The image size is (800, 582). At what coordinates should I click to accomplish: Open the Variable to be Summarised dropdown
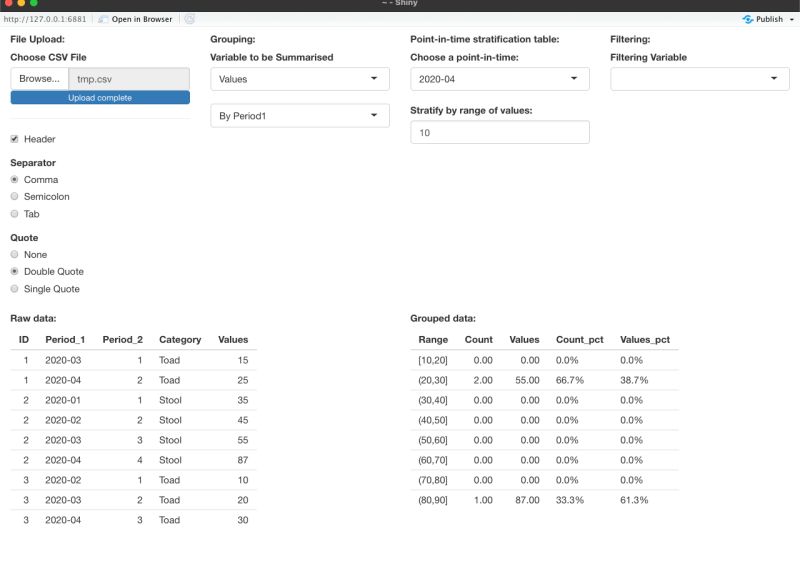click(x=299, y=78)
